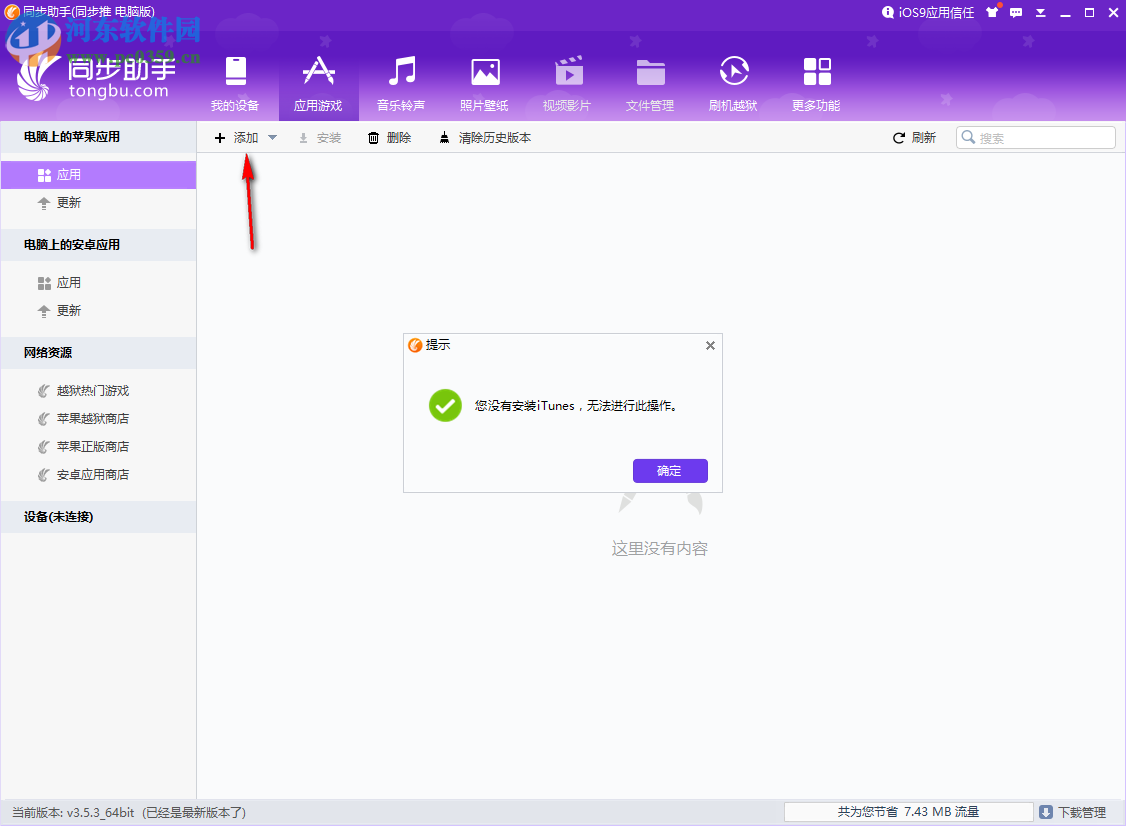Open the 文件管理 file manager
The height and width of the screenshot is (826, 1126).
650,80
